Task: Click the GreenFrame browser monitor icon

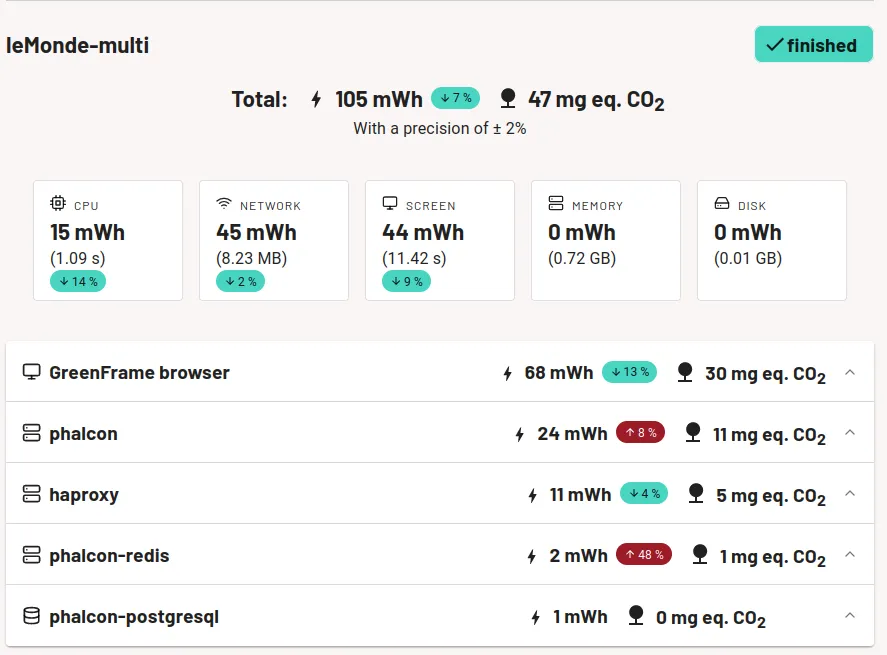Action: coord(31,372)
